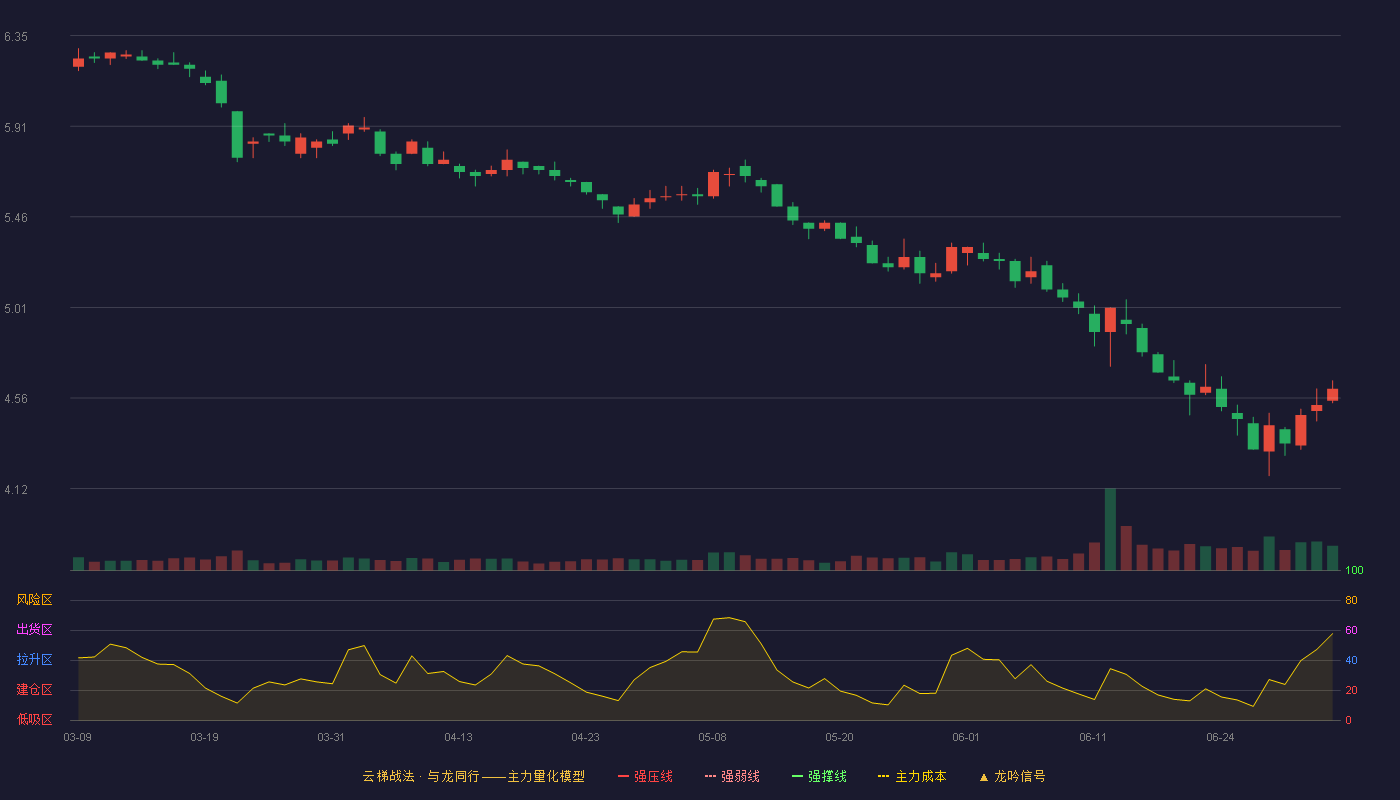Image resolution: width=1400 pixels, height=800 pixels.
Task: Click the tallest volume bar
Action: point(1110,529)
